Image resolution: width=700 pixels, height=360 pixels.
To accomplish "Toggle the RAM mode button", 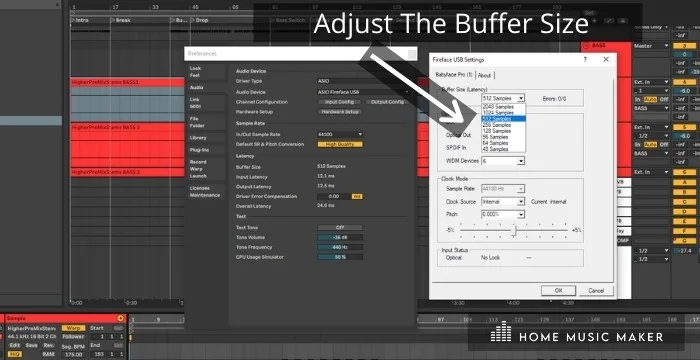I will 49,354.
